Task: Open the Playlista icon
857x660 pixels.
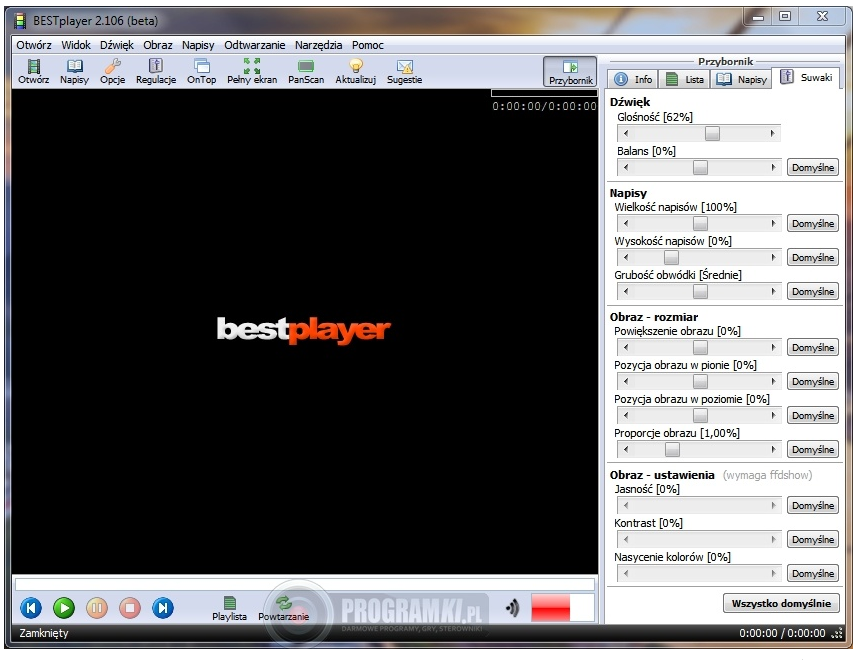Action: (x=230, y=609)
